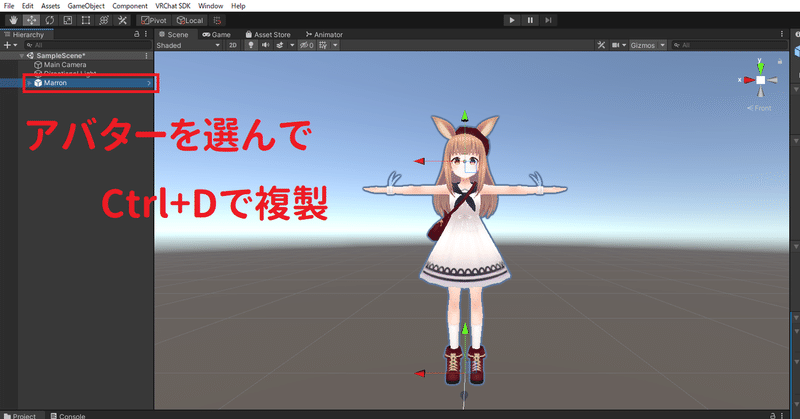Select the Rotate tool
Screen dimensions: 800x419
click(x=49, y=20)
